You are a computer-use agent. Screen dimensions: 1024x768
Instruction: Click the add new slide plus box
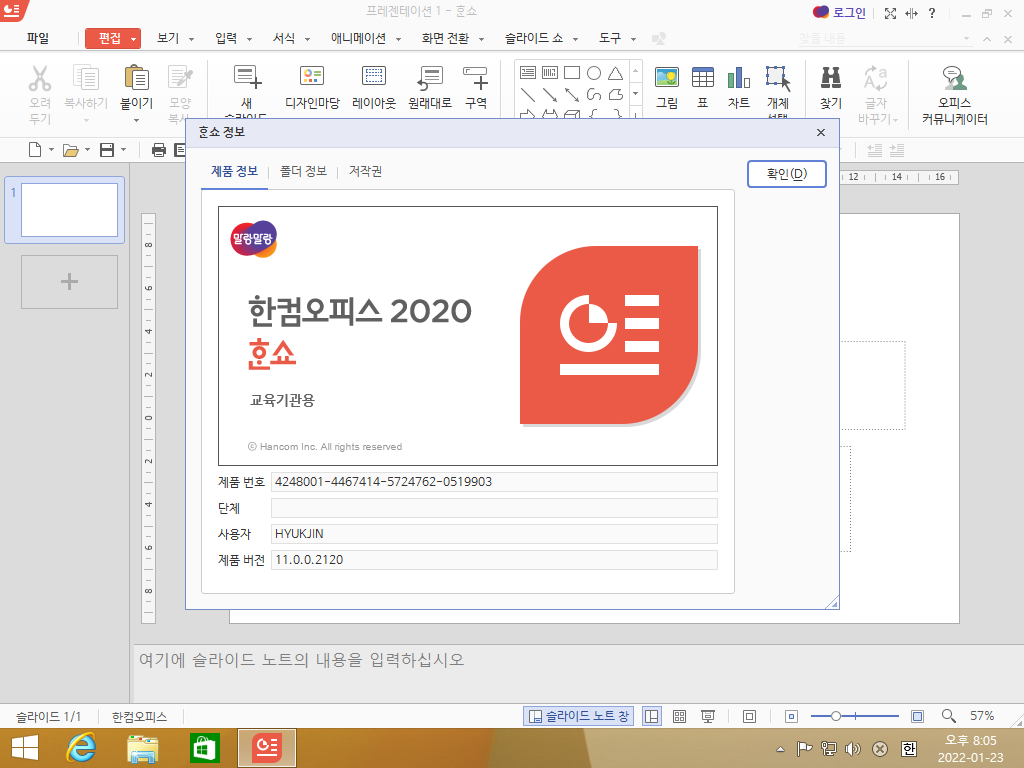(x=69, y=281)
